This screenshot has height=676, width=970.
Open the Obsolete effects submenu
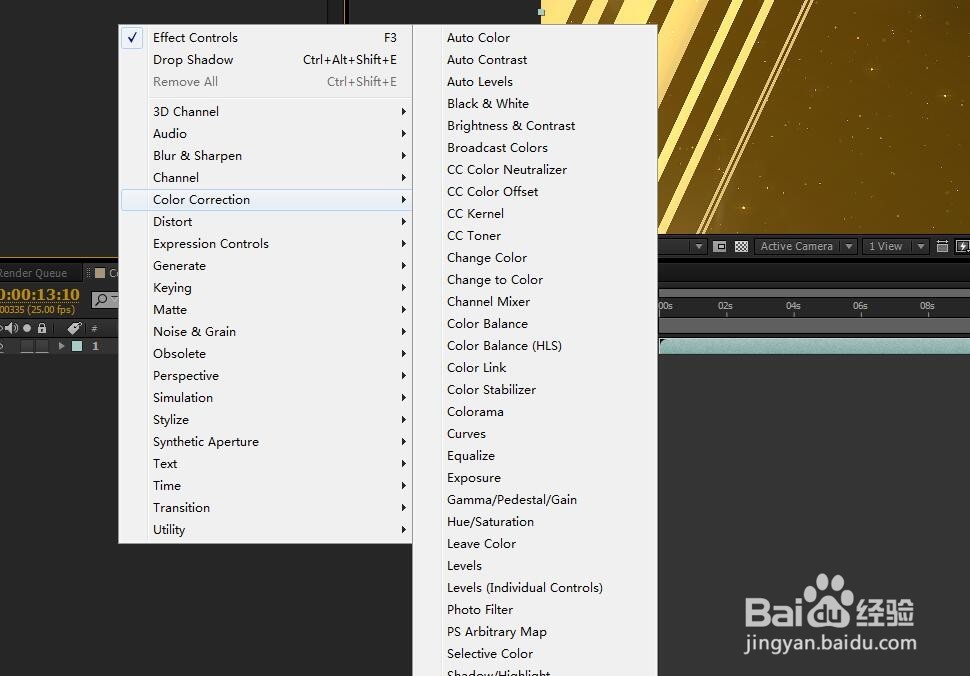point(266,354)
